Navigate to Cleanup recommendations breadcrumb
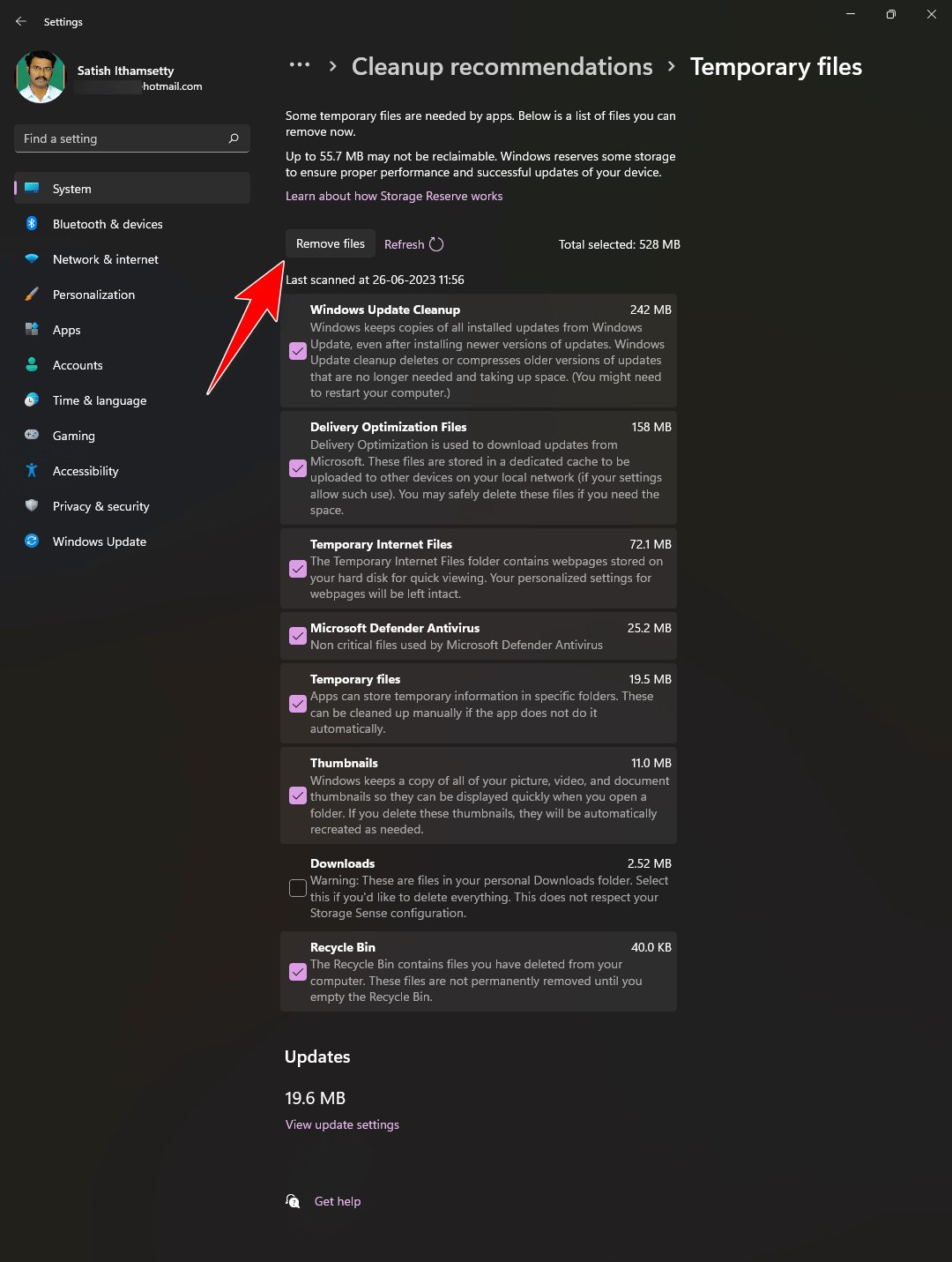Screen dimensions: 952x1262 point(501,66)
